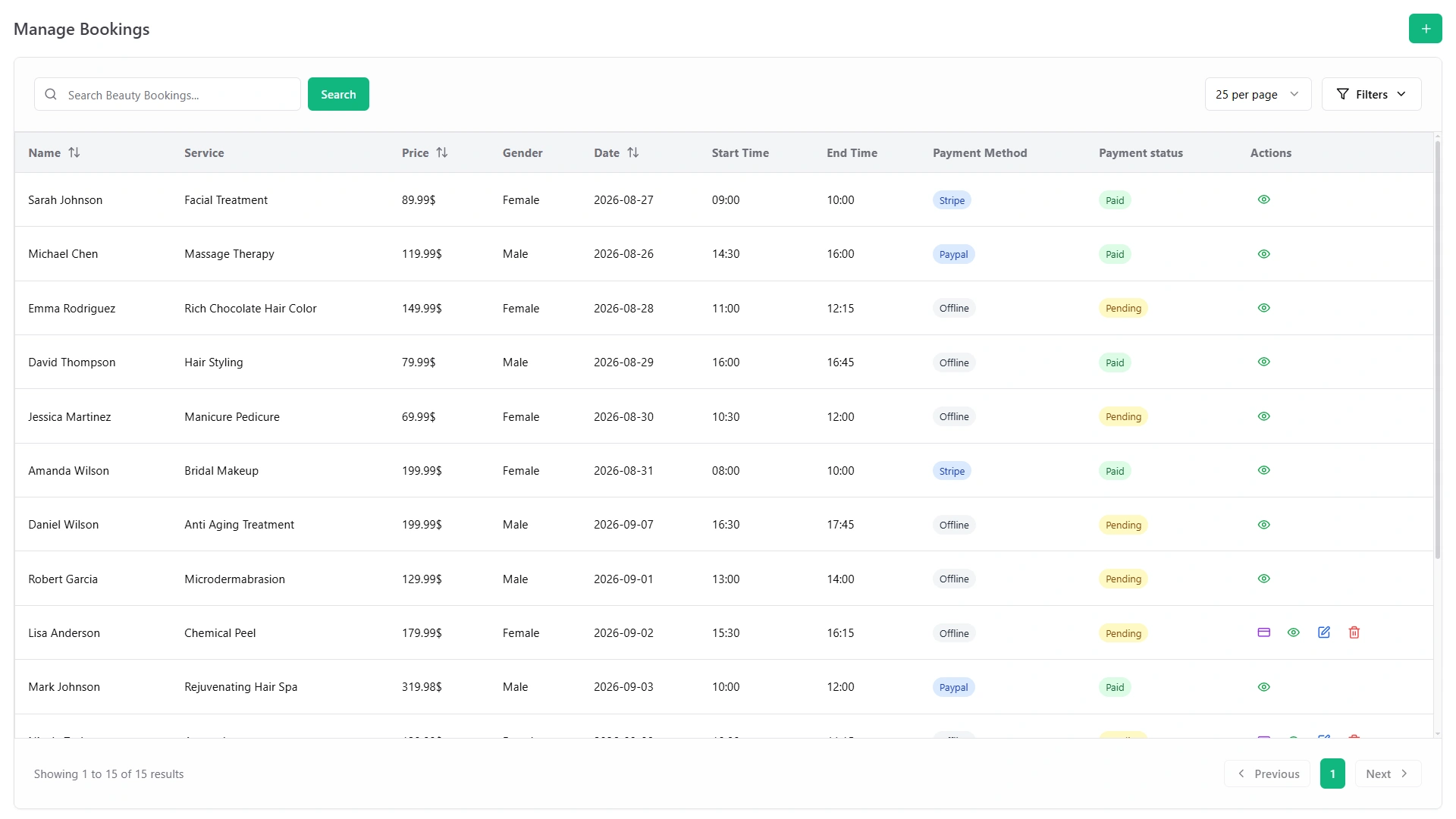1456x819 pixels.
Task: Click the Search button
Action: click(338, 94)
